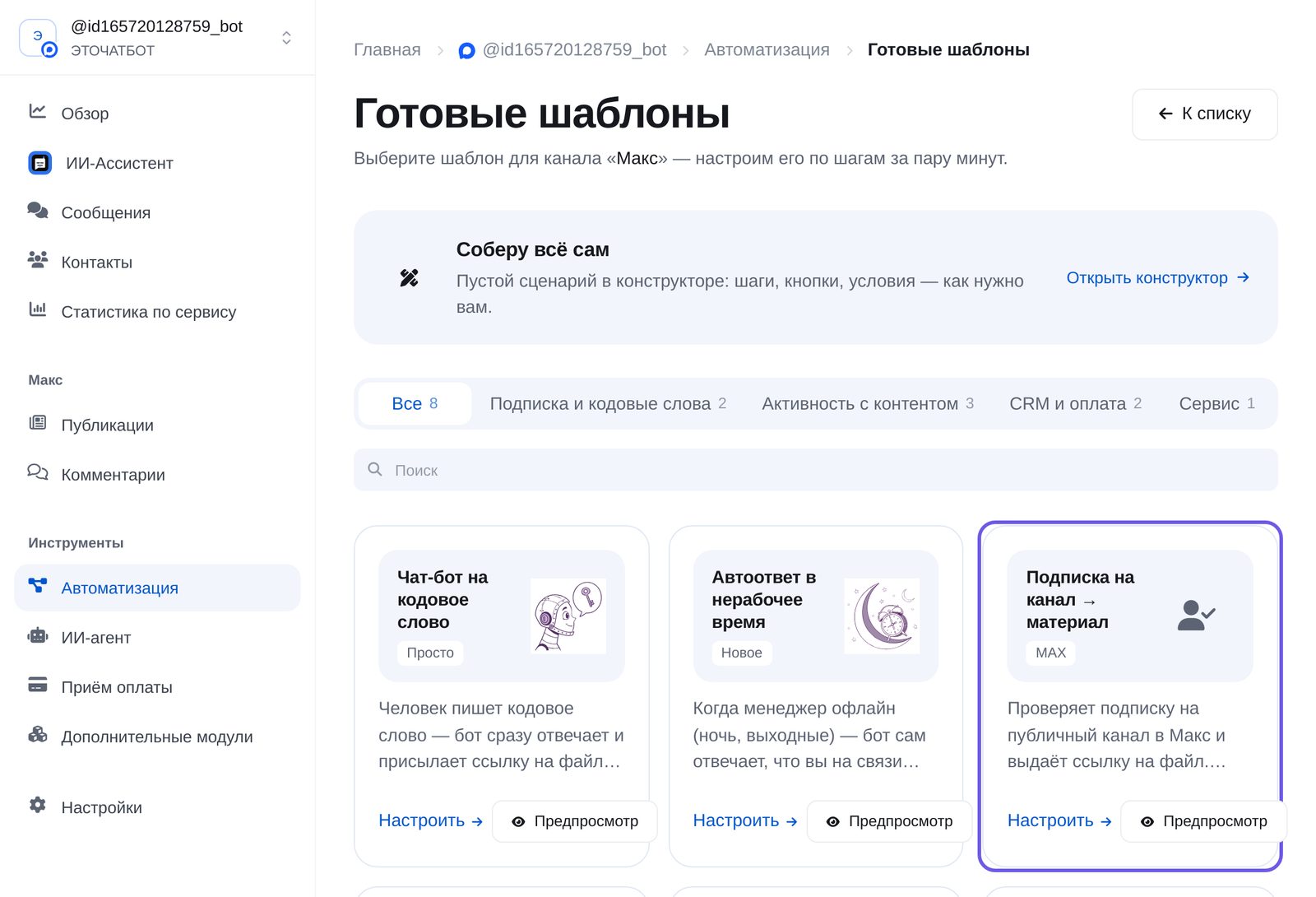Viewport: 1316px width, 897px height.
Task: Expand the bot account switcher chevrons
Action: coord(286,38)
